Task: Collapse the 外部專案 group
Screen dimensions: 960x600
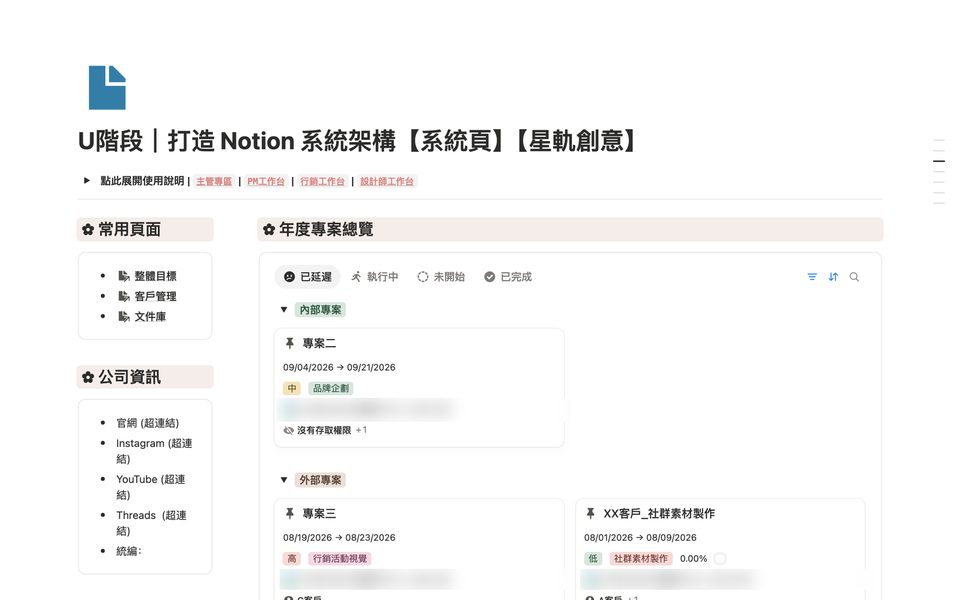Action: click(284, 480)
